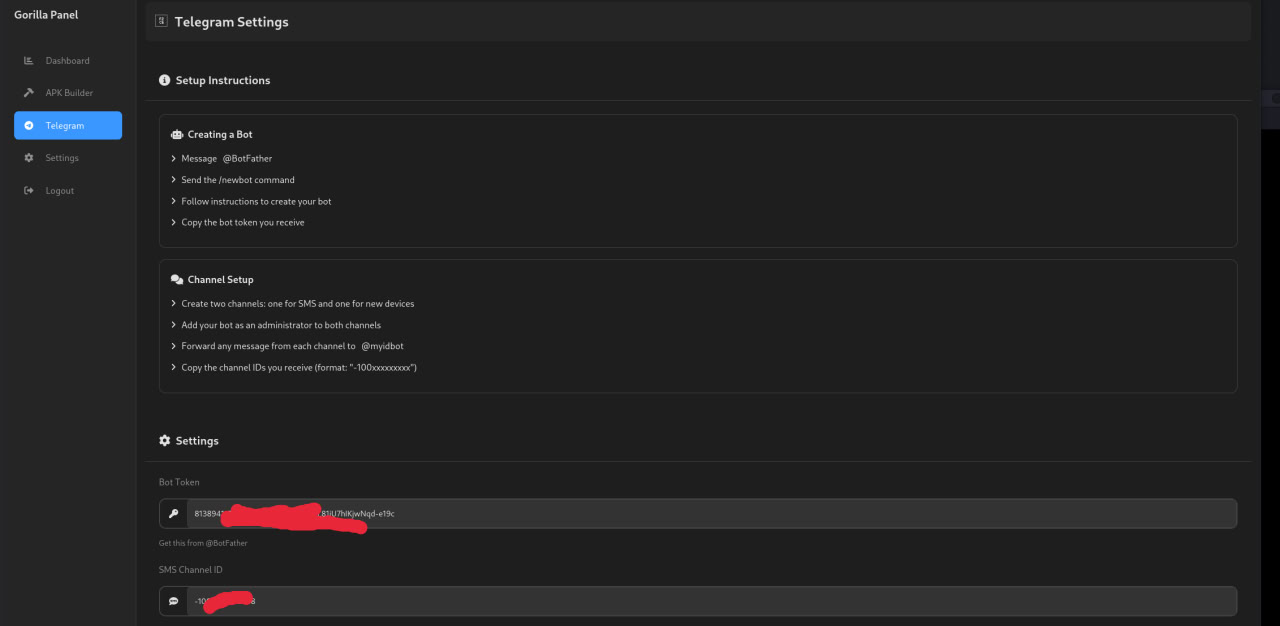This screenshot has height=626, width=1280.
Task: Click the @BotFather mention under Creating a Bot
Action: coord(247,159)
